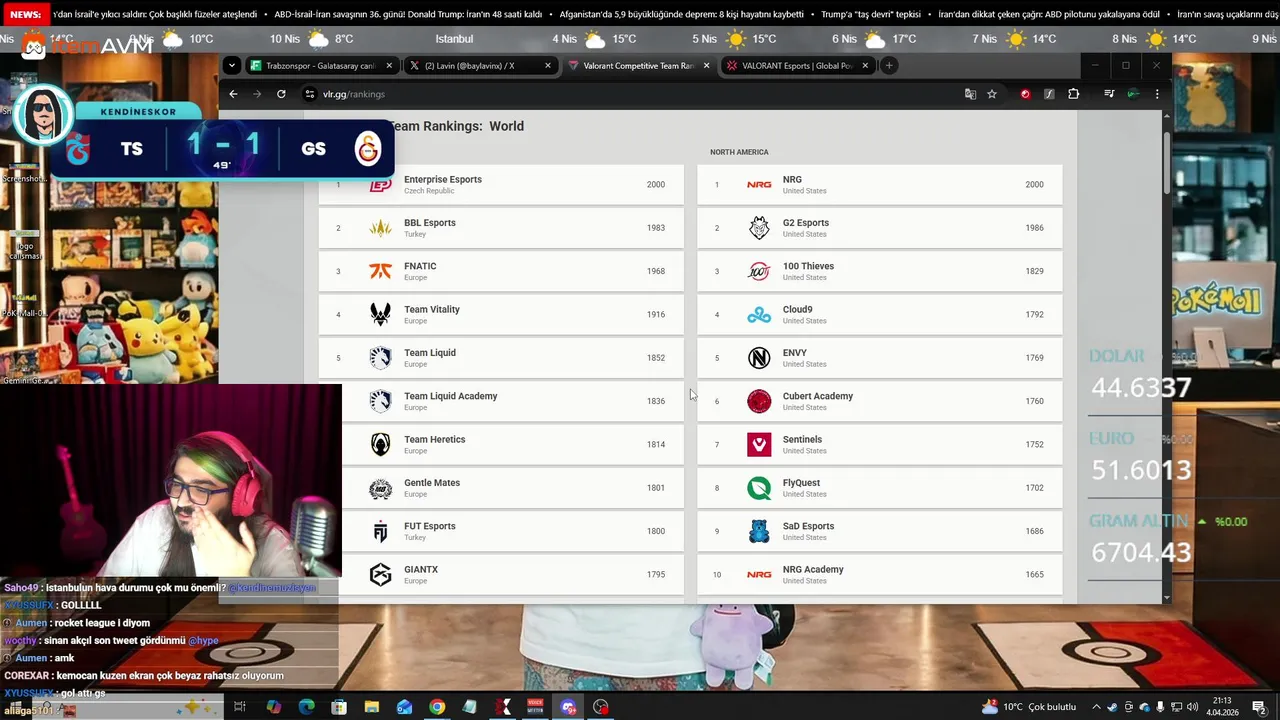The width and height of the screenshot is (1280, 720).
Task: Click the Team Vitality logo
Action: click(x=380, y=314)
